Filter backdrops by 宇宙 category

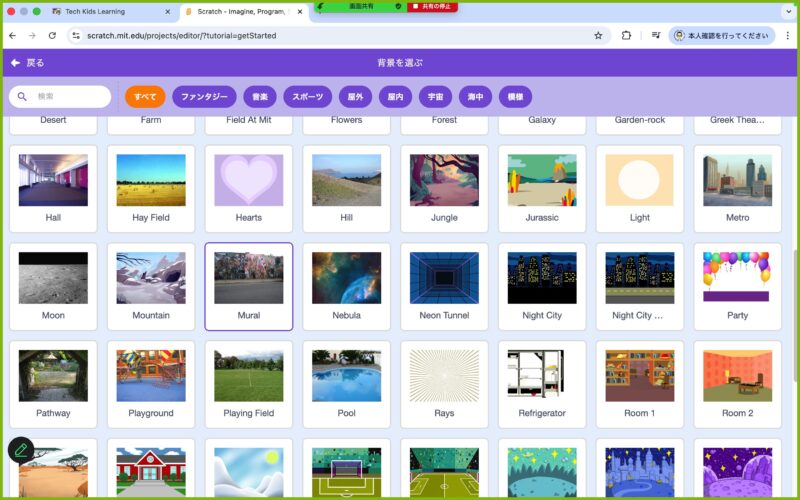click(435, 97)
